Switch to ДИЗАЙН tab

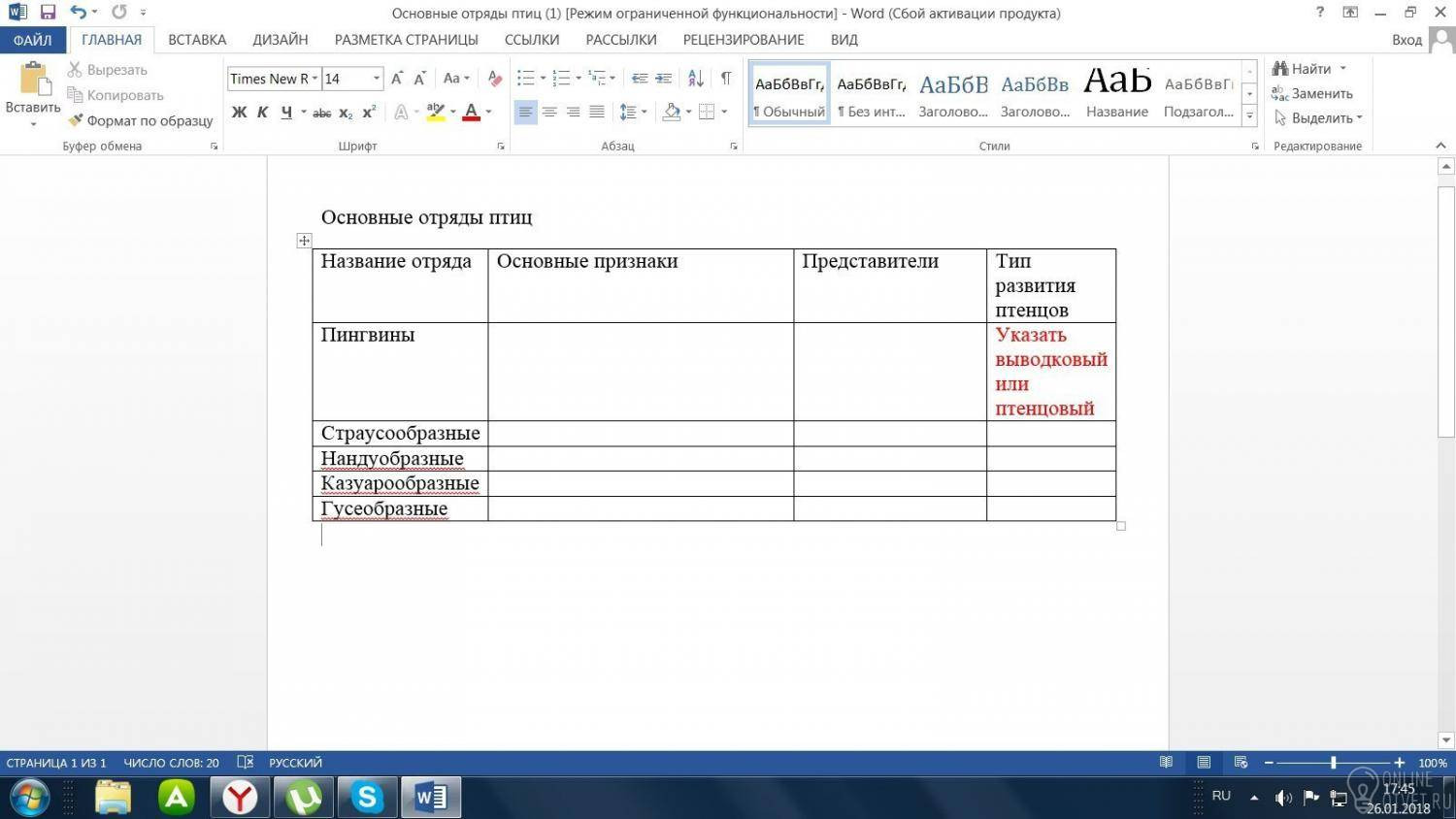point(281,40)
